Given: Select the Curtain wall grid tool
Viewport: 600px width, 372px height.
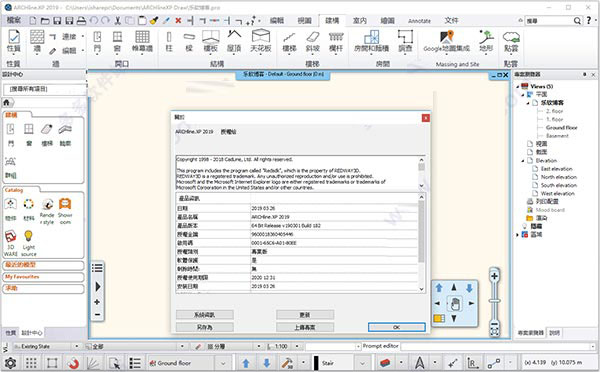Looking at the screenshot, I should [142, 41].
